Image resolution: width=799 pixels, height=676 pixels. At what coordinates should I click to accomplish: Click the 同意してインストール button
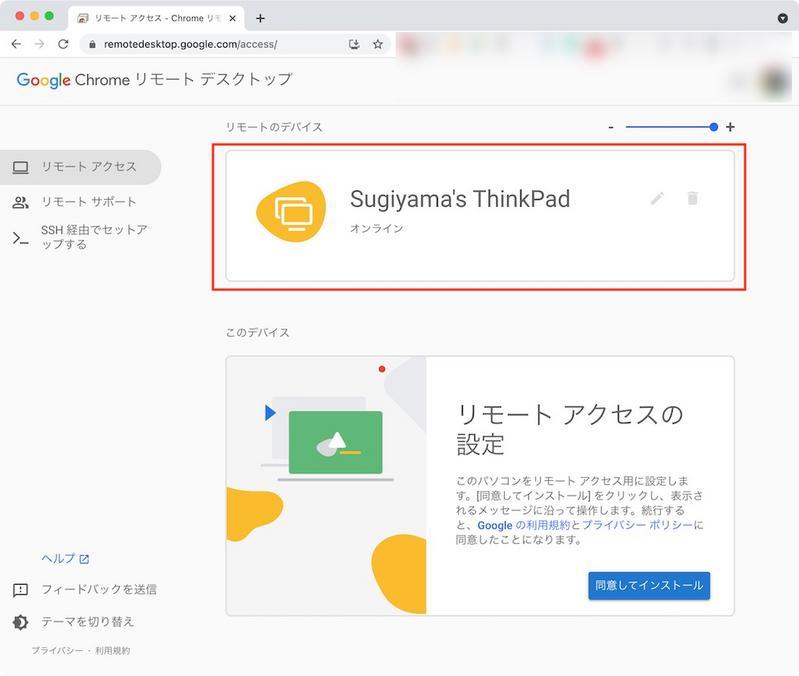(649, 585)
